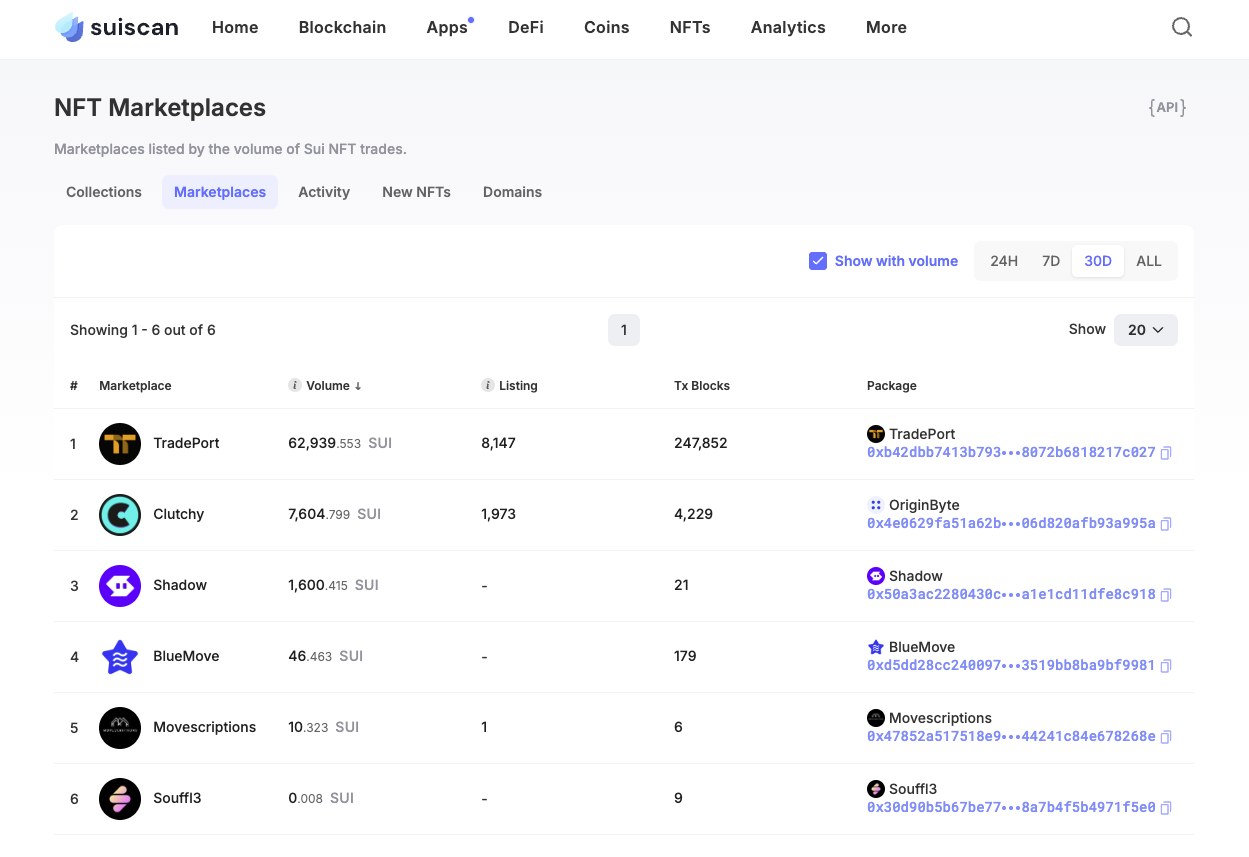The height and width of the screenshot is (857, 1249).
Task: Open the Show 20 rows dropdown
Action: 1146,330
